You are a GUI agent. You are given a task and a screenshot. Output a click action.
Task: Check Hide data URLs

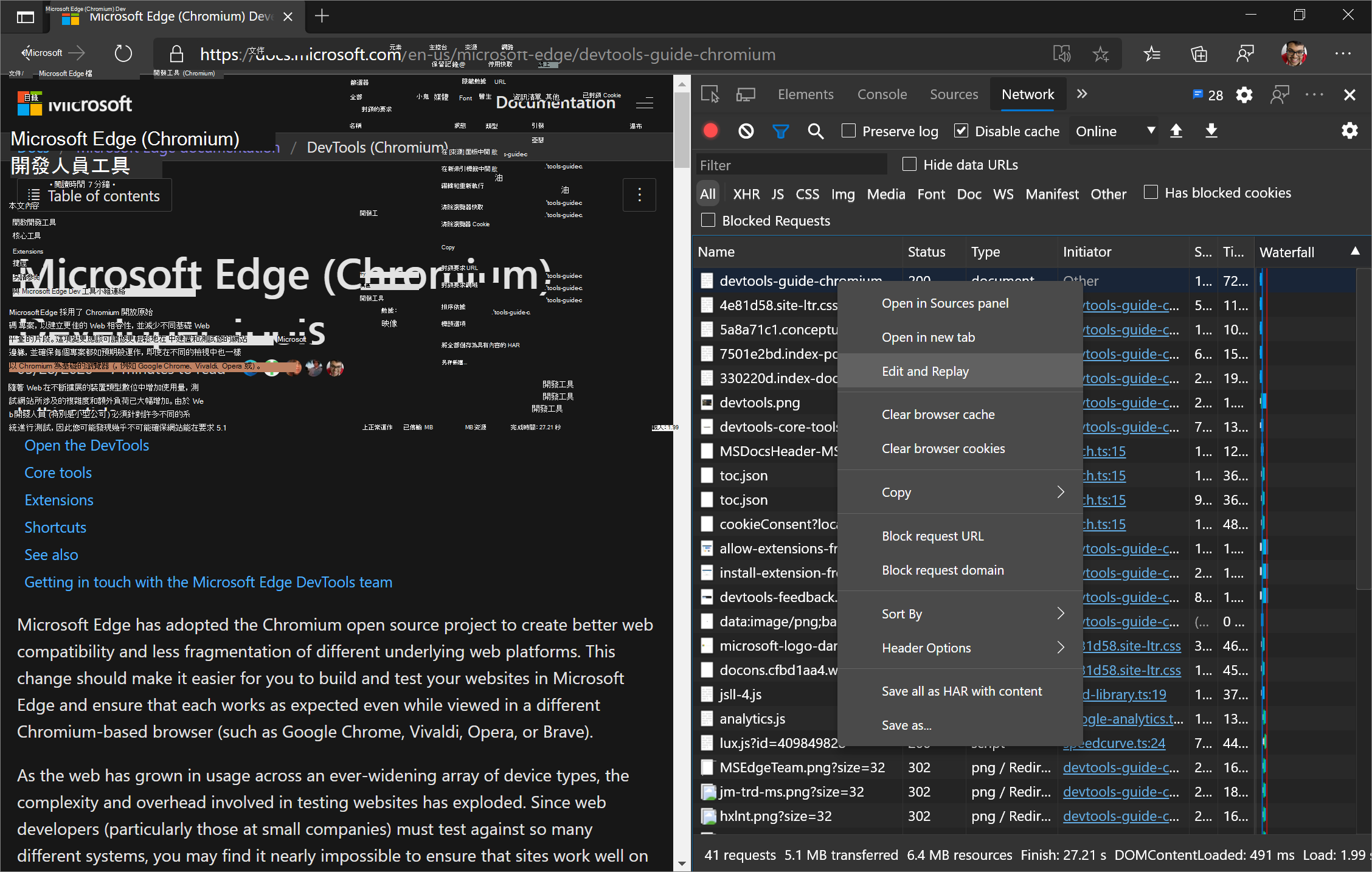click(910, 164)
